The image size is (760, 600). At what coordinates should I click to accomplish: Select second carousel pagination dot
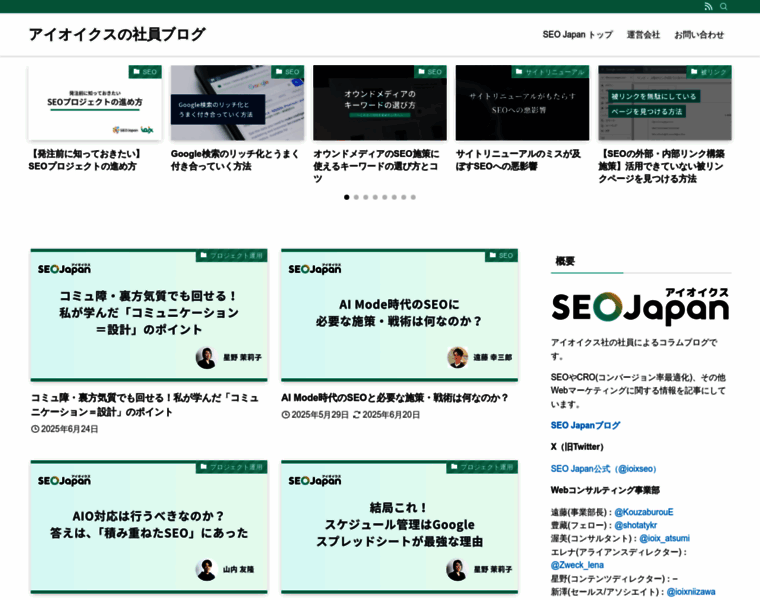(356, 197)
